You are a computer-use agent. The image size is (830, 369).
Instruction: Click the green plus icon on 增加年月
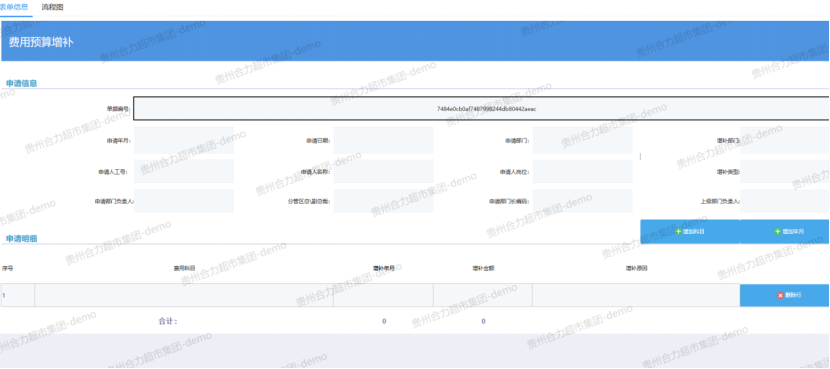[x=778, y=231]
